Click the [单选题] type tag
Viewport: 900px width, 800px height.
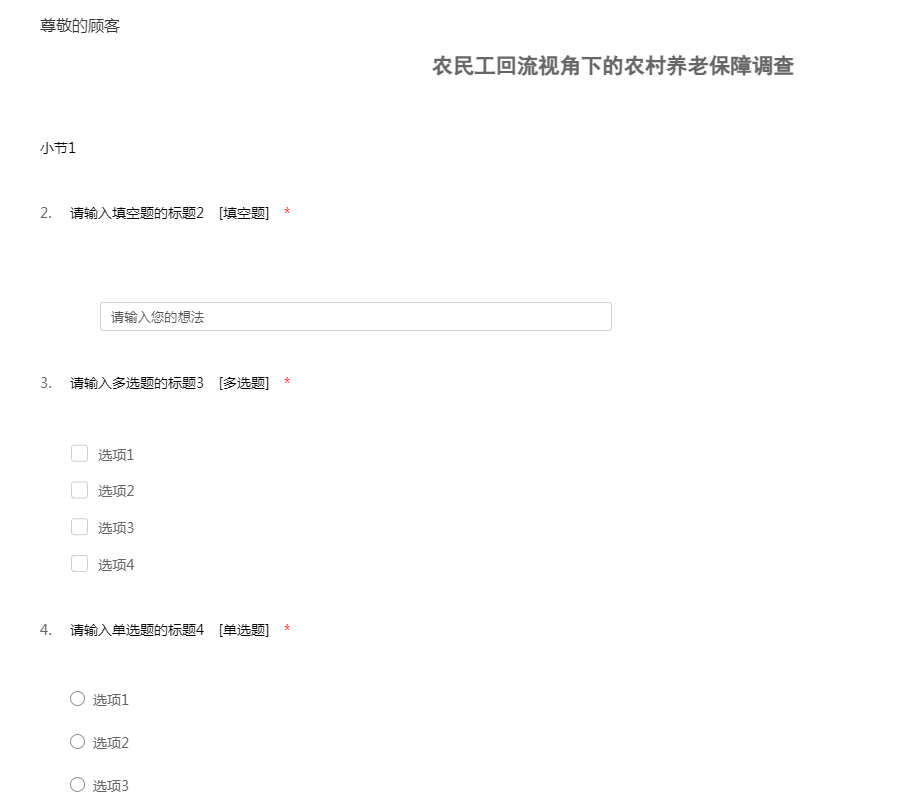coord(244,630)
